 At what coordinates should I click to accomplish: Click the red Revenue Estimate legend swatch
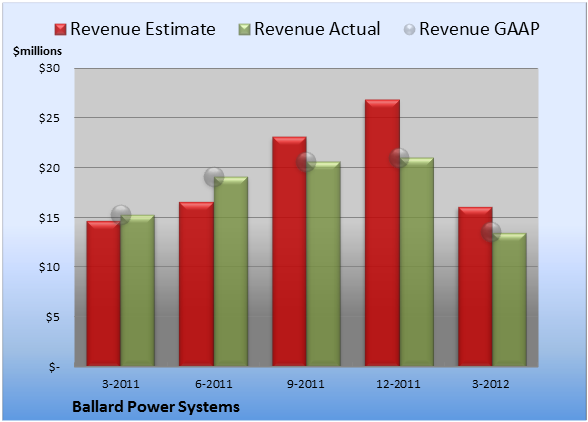point(60,30)
